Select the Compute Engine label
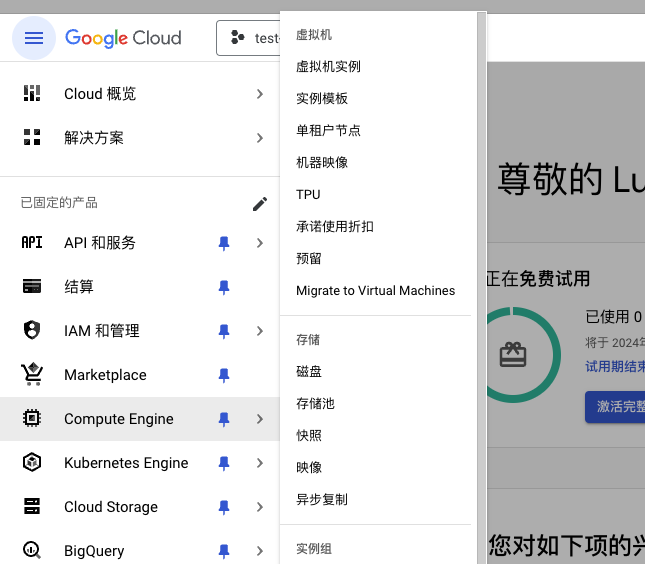 point(119,419)
